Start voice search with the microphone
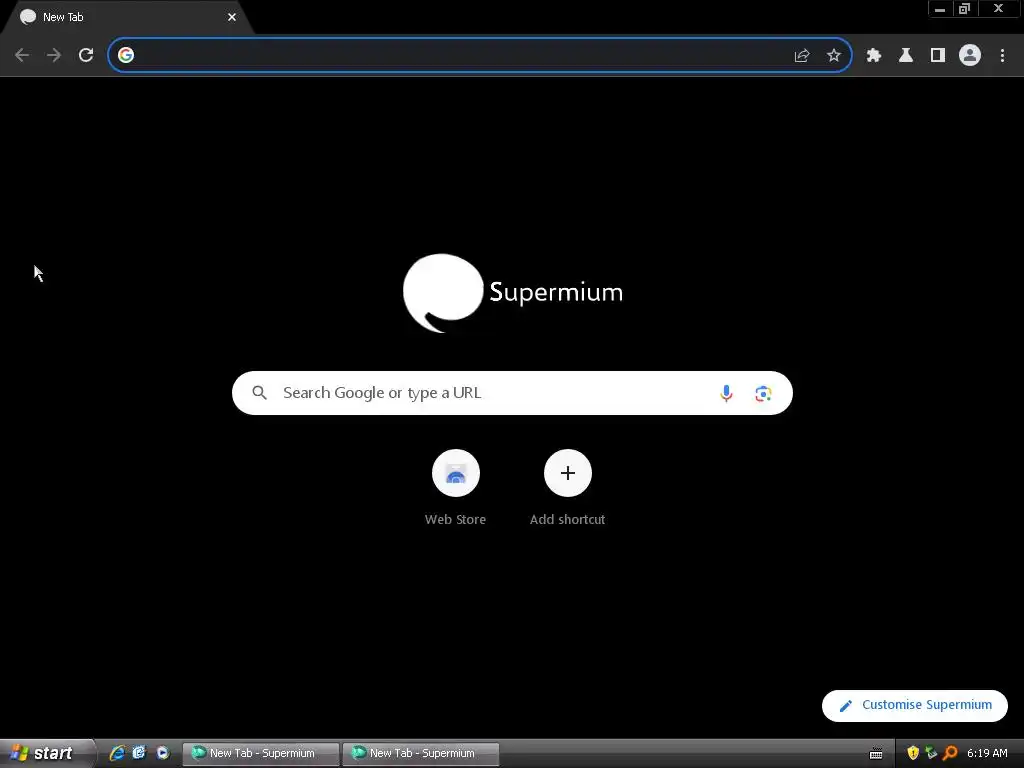 coord(726,393)
